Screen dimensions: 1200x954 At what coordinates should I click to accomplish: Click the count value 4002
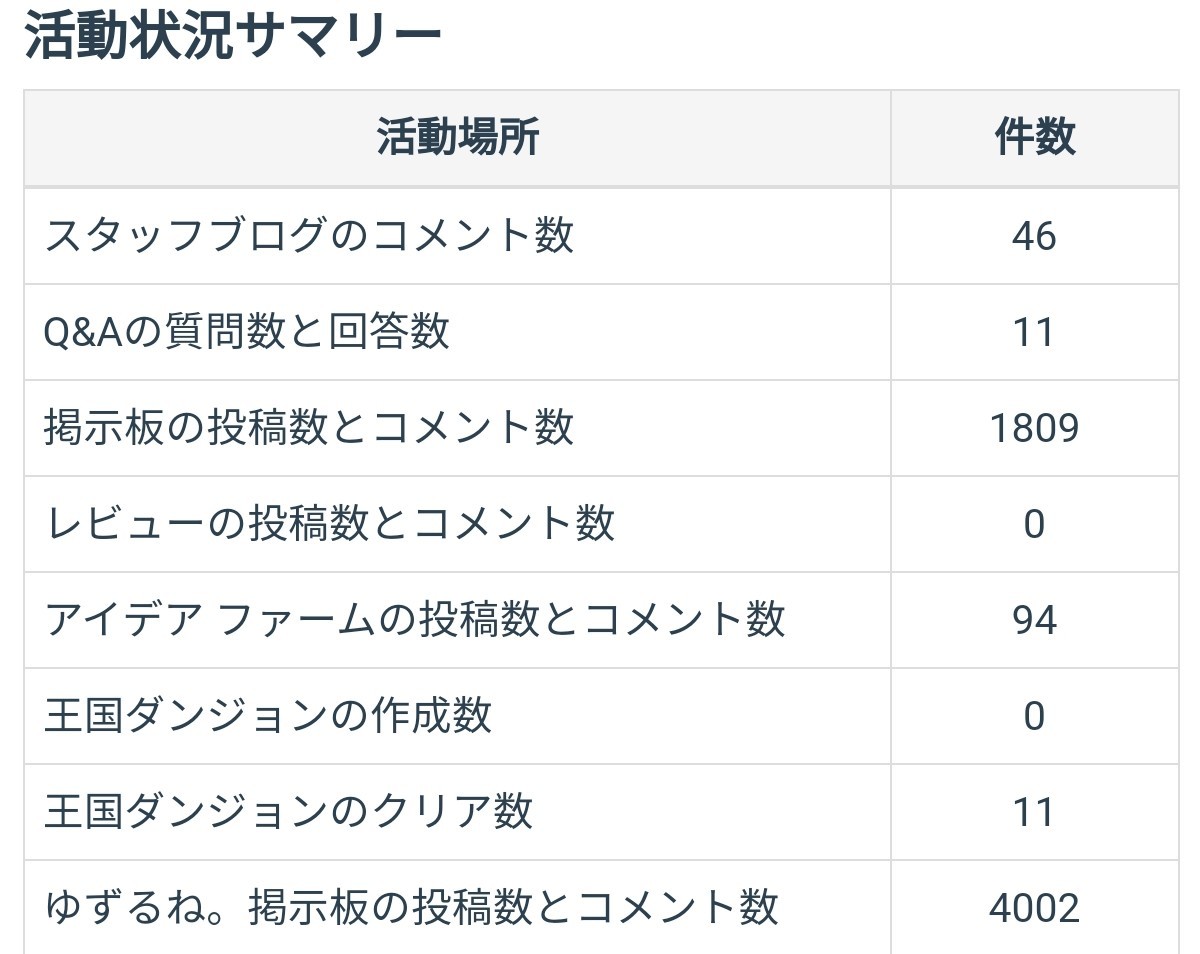[1034, 908]
